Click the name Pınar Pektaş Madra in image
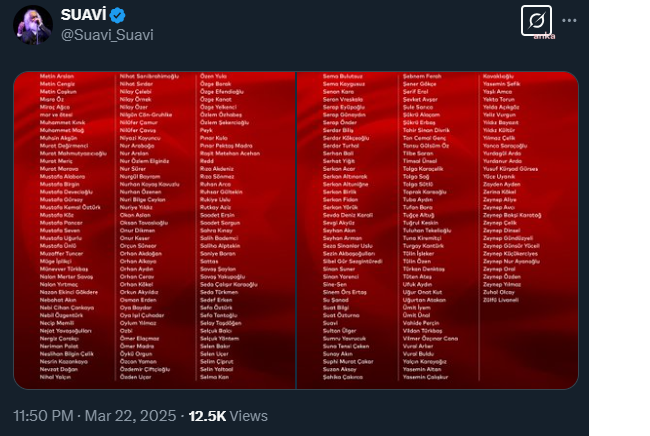Viewport: 650px width, 436px height. click(226, 145)
